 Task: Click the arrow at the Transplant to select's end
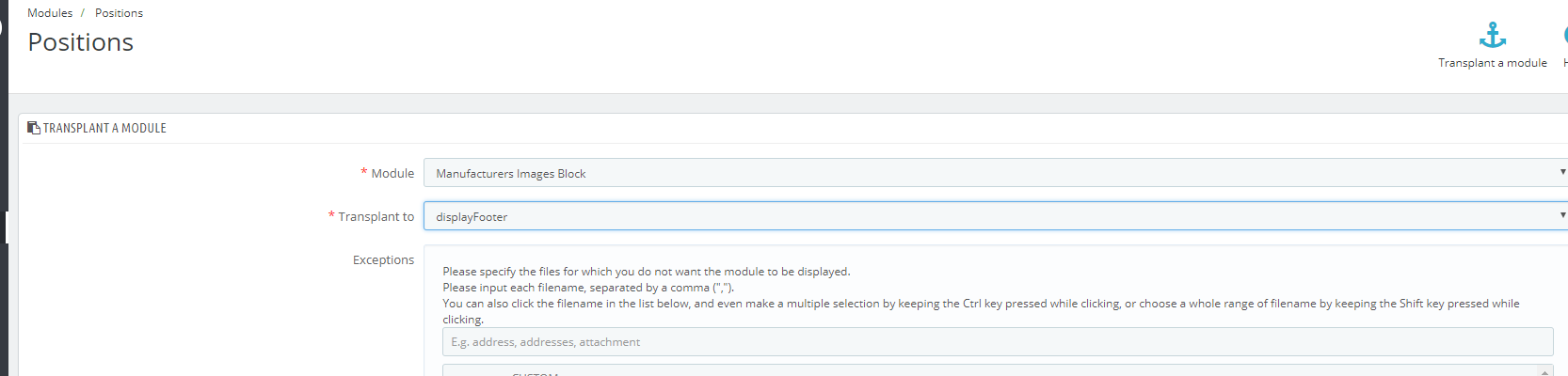(x=1562, y=215)
